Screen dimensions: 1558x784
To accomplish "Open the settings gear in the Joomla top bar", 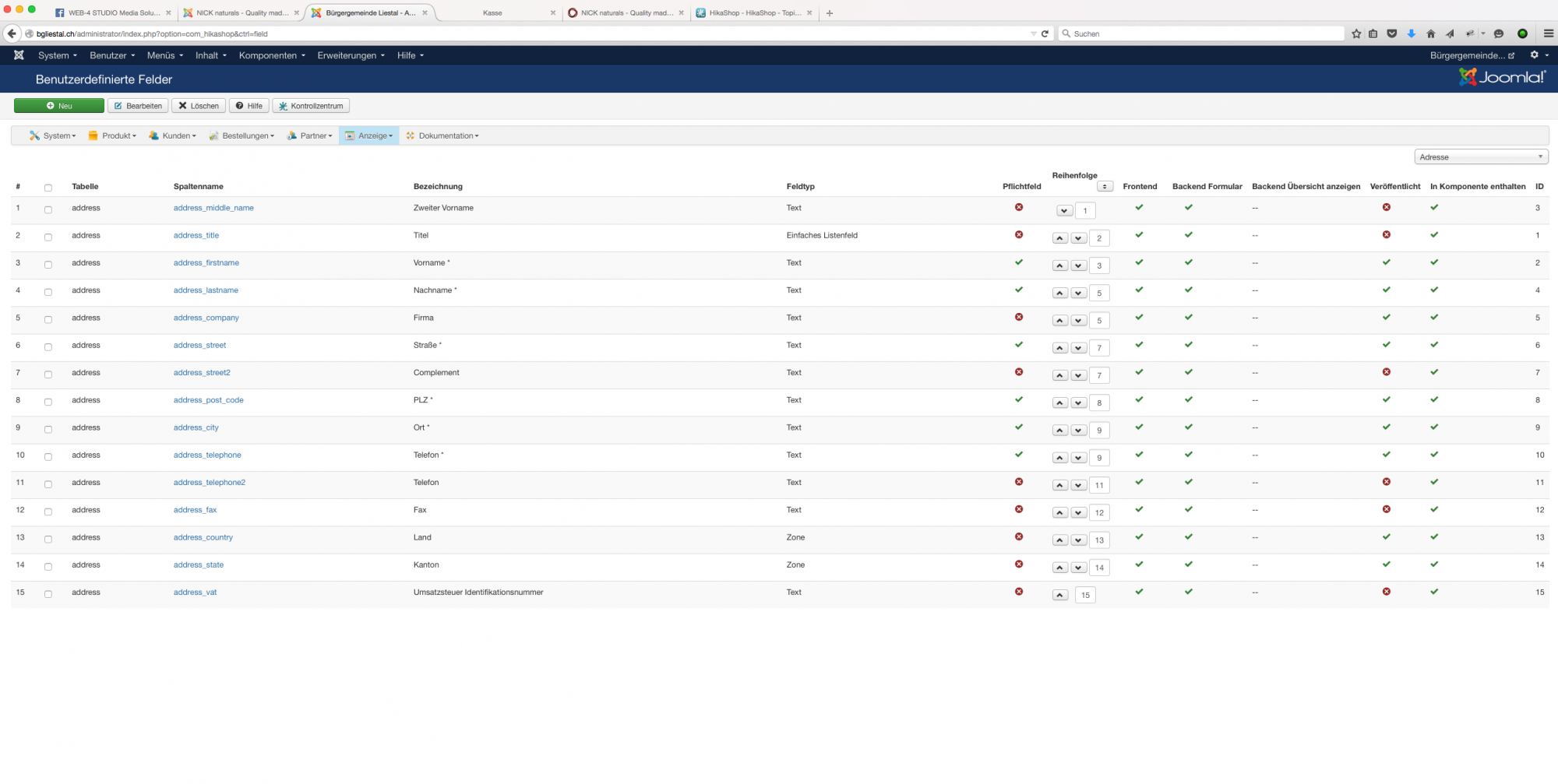I will (x=1536, y=55).
